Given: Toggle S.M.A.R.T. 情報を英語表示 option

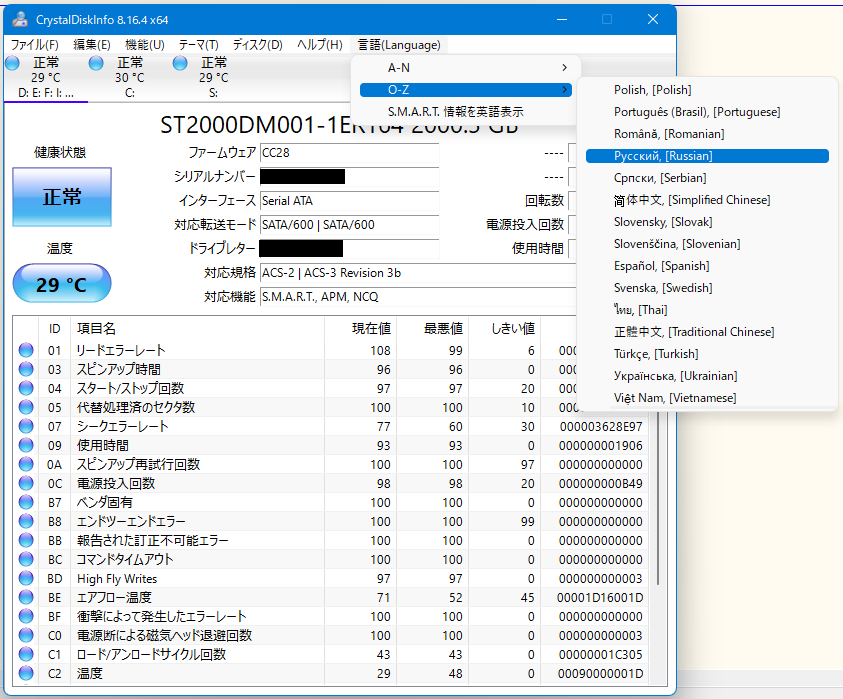Looking at the screenshot, I should 466,112.
